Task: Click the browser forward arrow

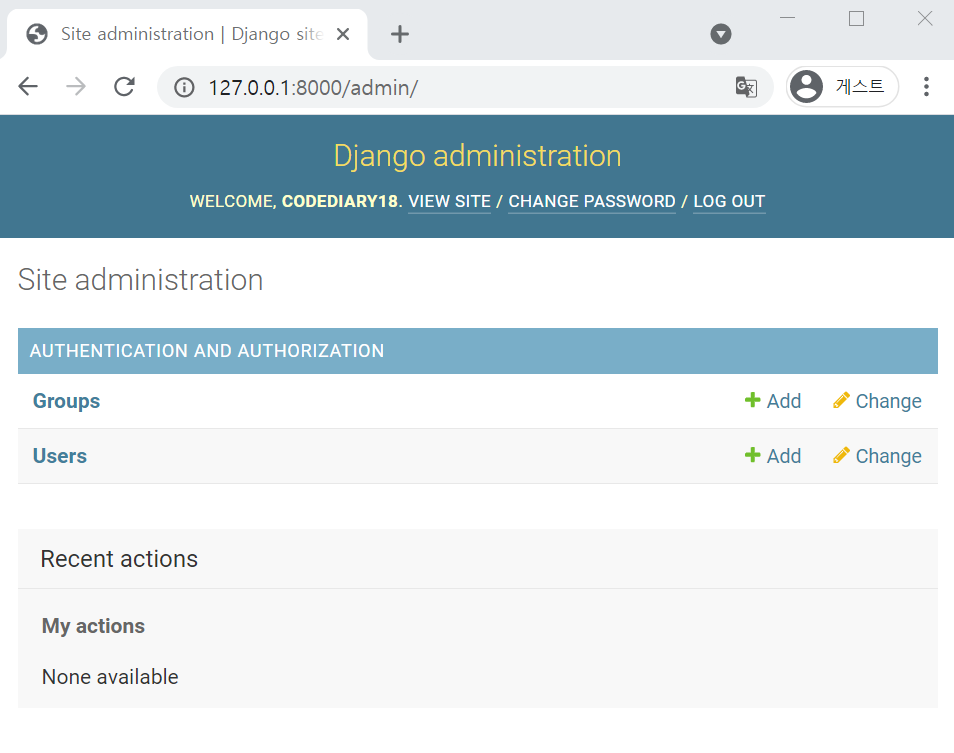Action: tap(76, 87)
